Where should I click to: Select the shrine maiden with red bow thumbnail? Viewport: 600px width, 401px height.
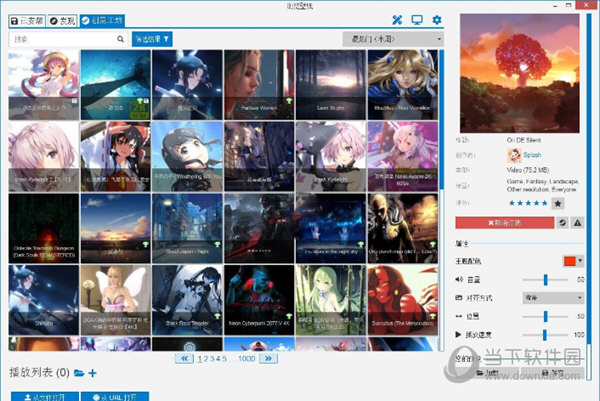[116, 156]
